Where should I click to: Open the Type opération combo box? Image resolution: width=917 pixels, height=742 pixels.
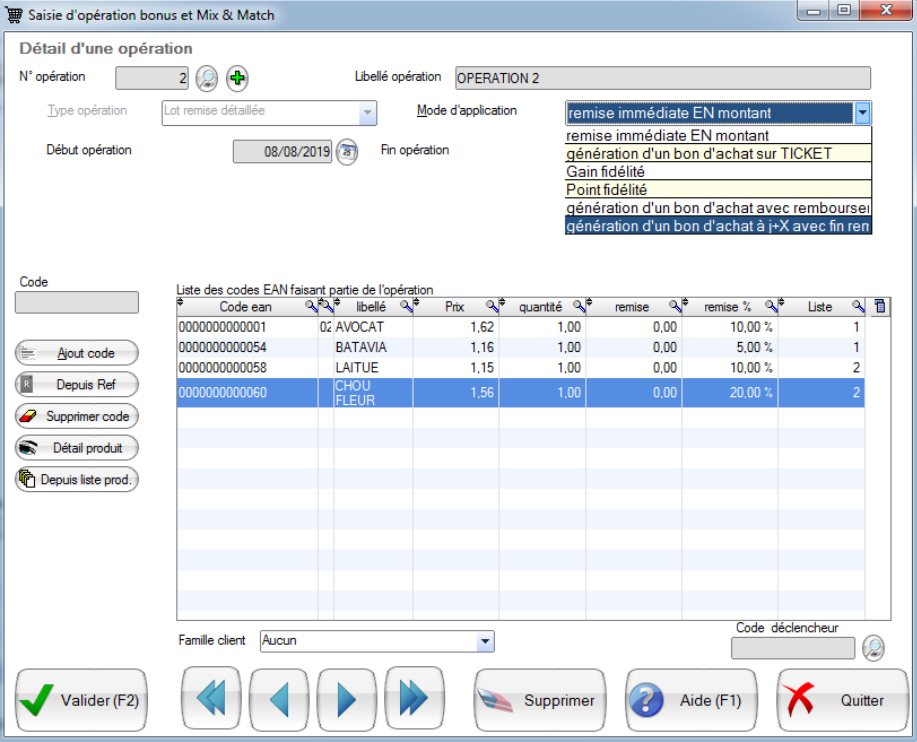click(367, 112)
